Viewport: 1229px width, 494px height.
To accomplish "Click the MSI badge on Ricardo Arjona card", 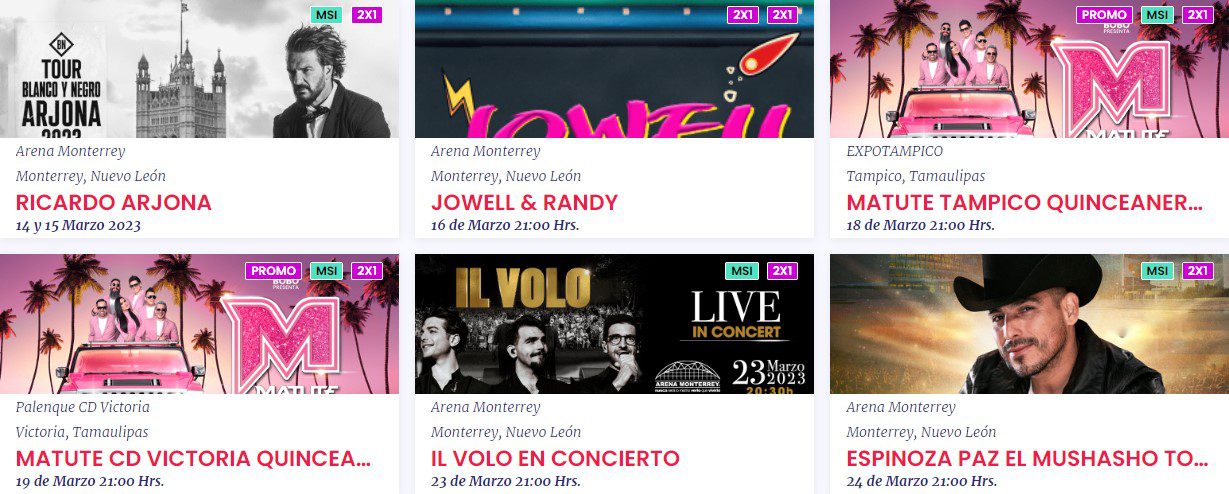I will click(x=326, y=15).
